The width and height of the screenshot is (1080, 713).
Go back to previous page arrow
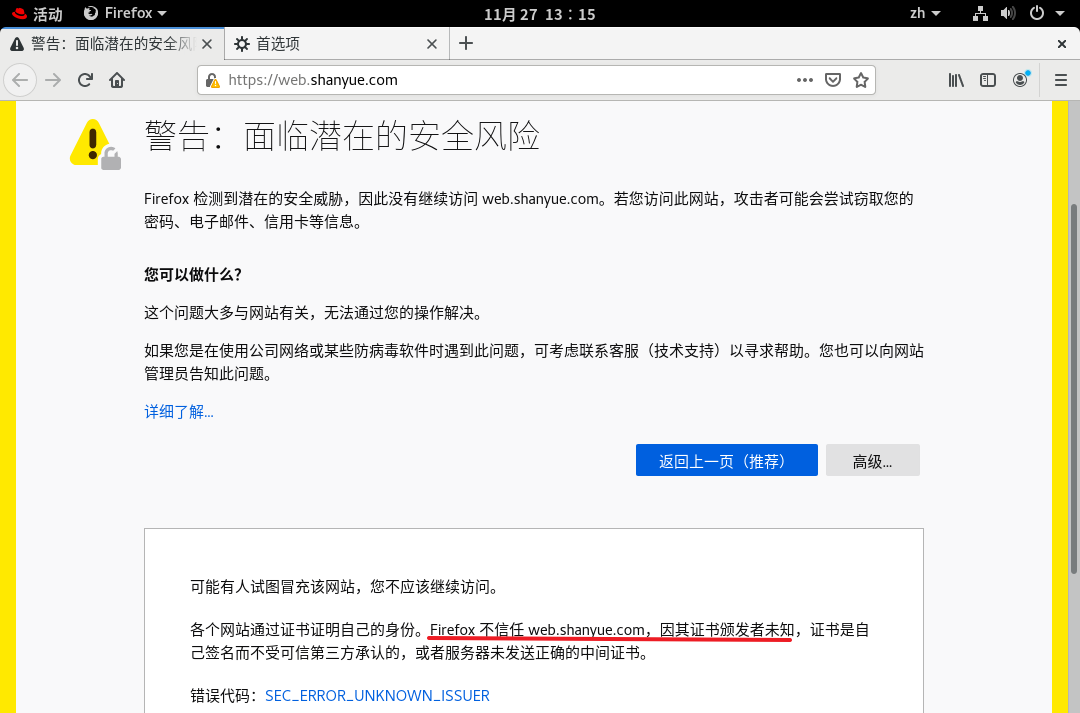pyautogui.click(x=20, y=80)
